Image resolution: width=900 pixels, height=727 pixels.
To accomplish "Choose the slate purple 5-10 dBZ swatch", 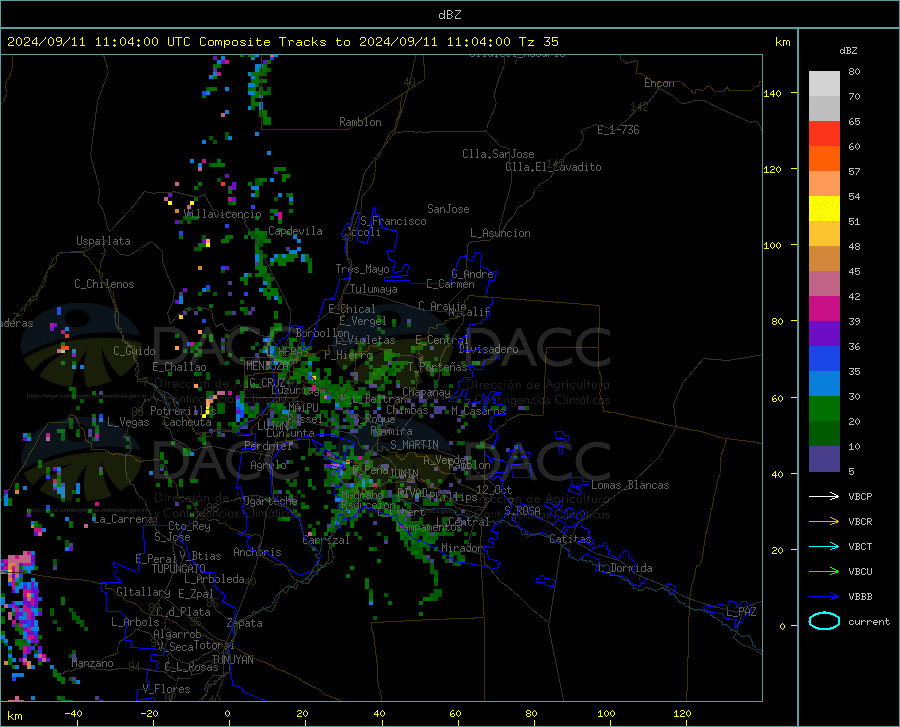I will pyautogui.click(x=824, y=459).
